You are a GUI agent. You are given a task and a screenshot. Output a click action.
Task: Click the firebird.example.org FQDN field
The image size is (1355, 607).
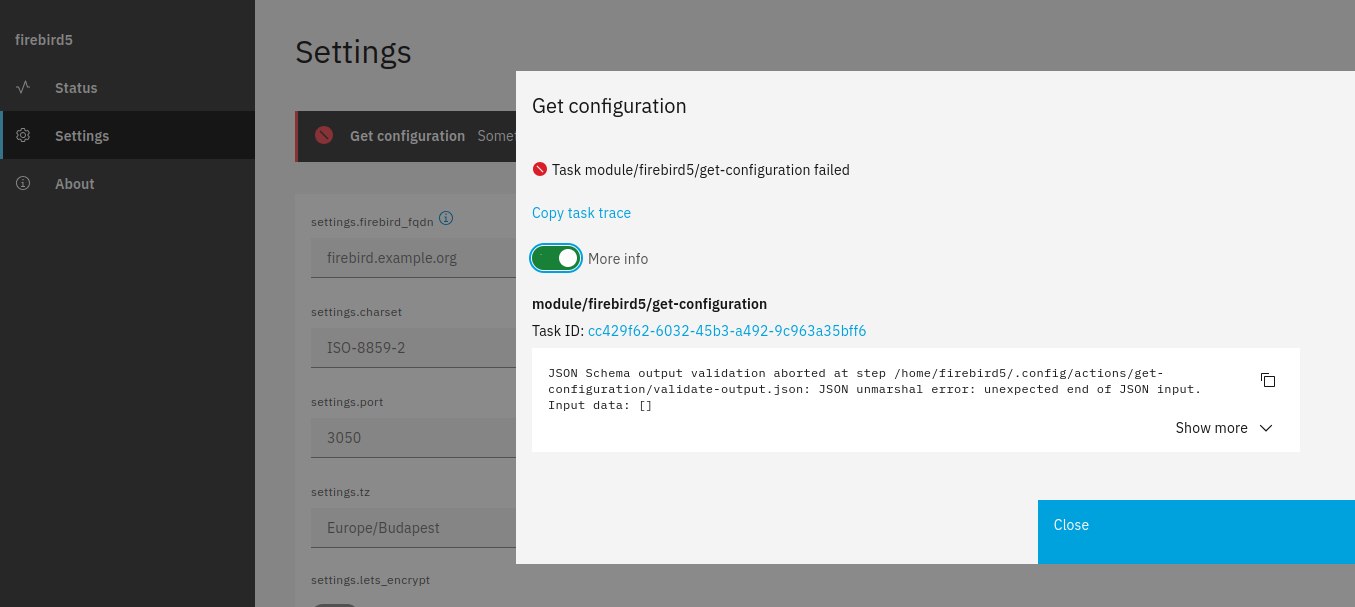click(410, 258)
